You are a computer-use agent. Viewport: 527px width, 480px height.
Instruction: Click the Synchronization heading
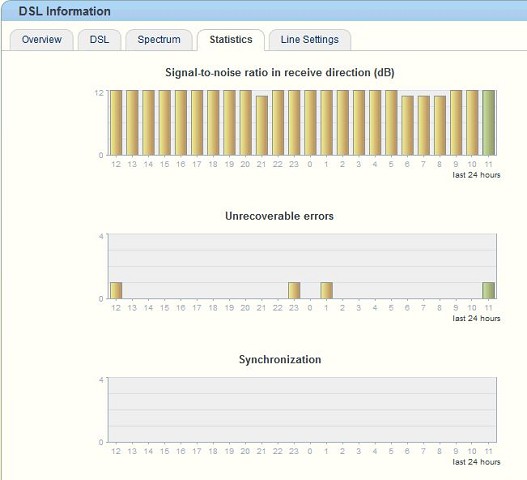click(280, 360)
